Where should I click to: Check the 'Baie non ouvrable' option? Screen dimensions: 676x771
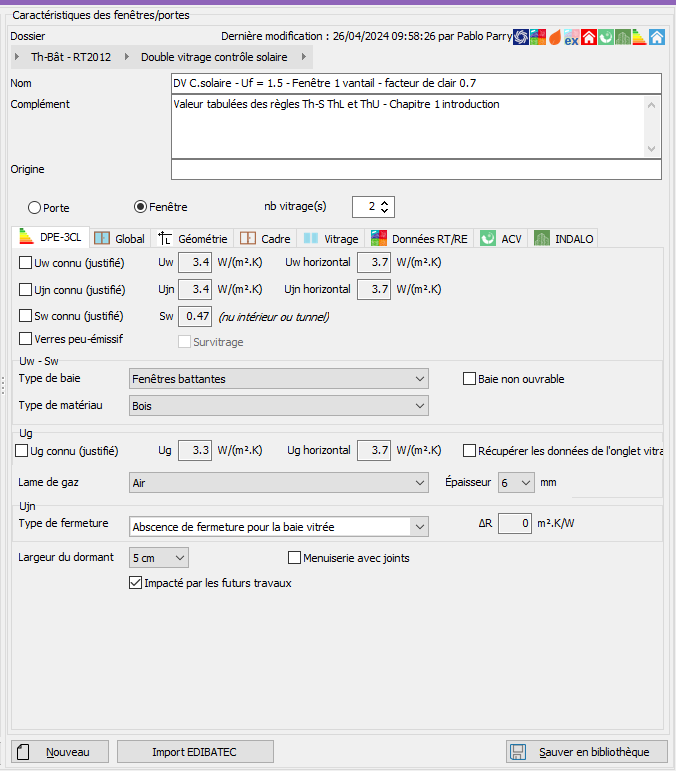(x=469, y=379)
